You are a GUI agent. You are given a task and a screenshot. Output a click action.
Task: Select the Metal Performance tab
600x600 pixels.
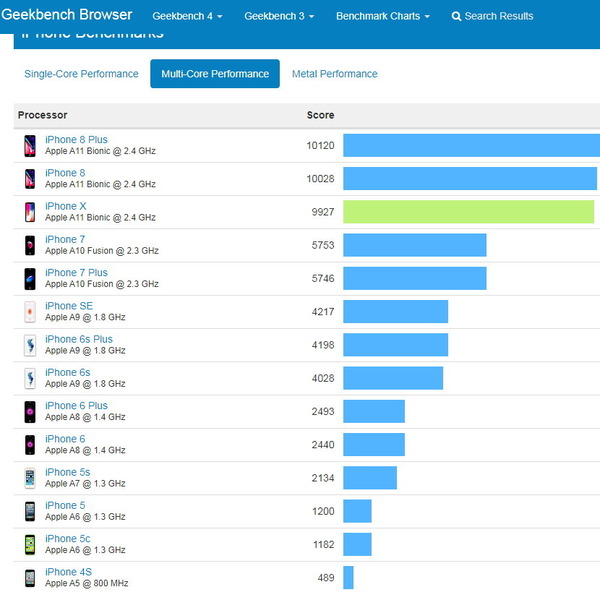[334, 74]
